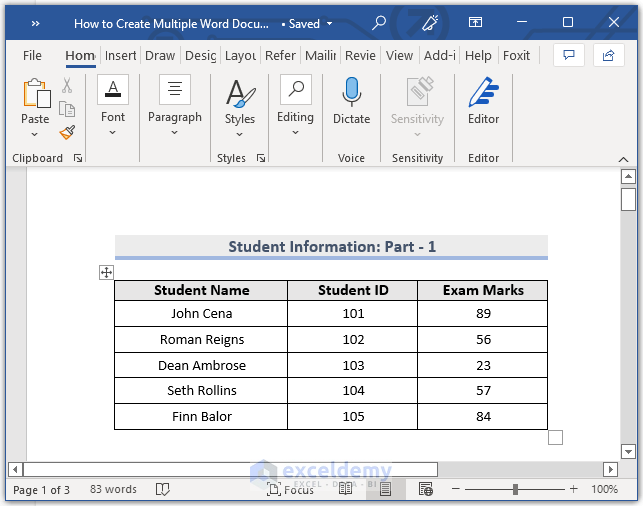Image resolution: width=643 pixels, height=506 pixels.
Task: Click the Copy icon in Clipboard
Action: click(67, 109)
